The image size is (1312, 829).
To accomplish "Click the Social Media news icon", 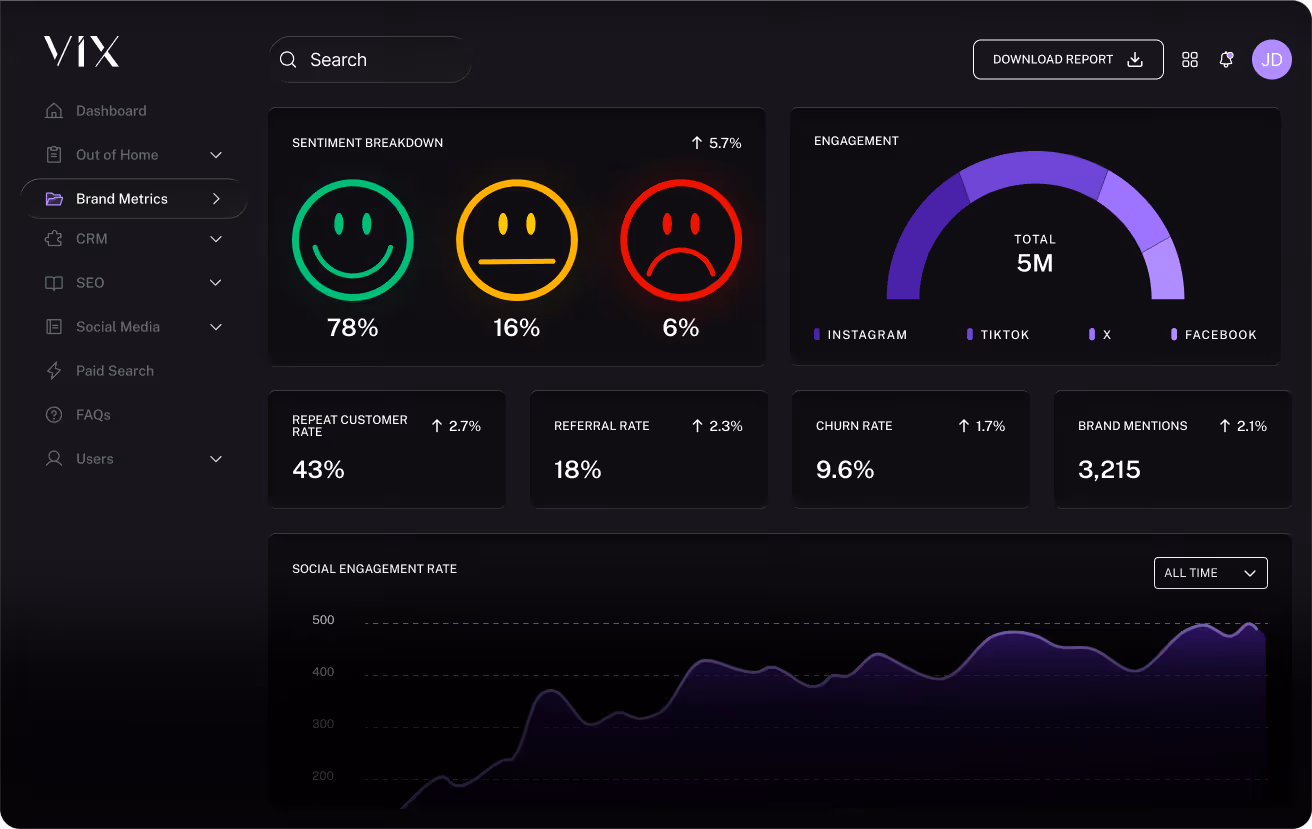I will (54, 327).
